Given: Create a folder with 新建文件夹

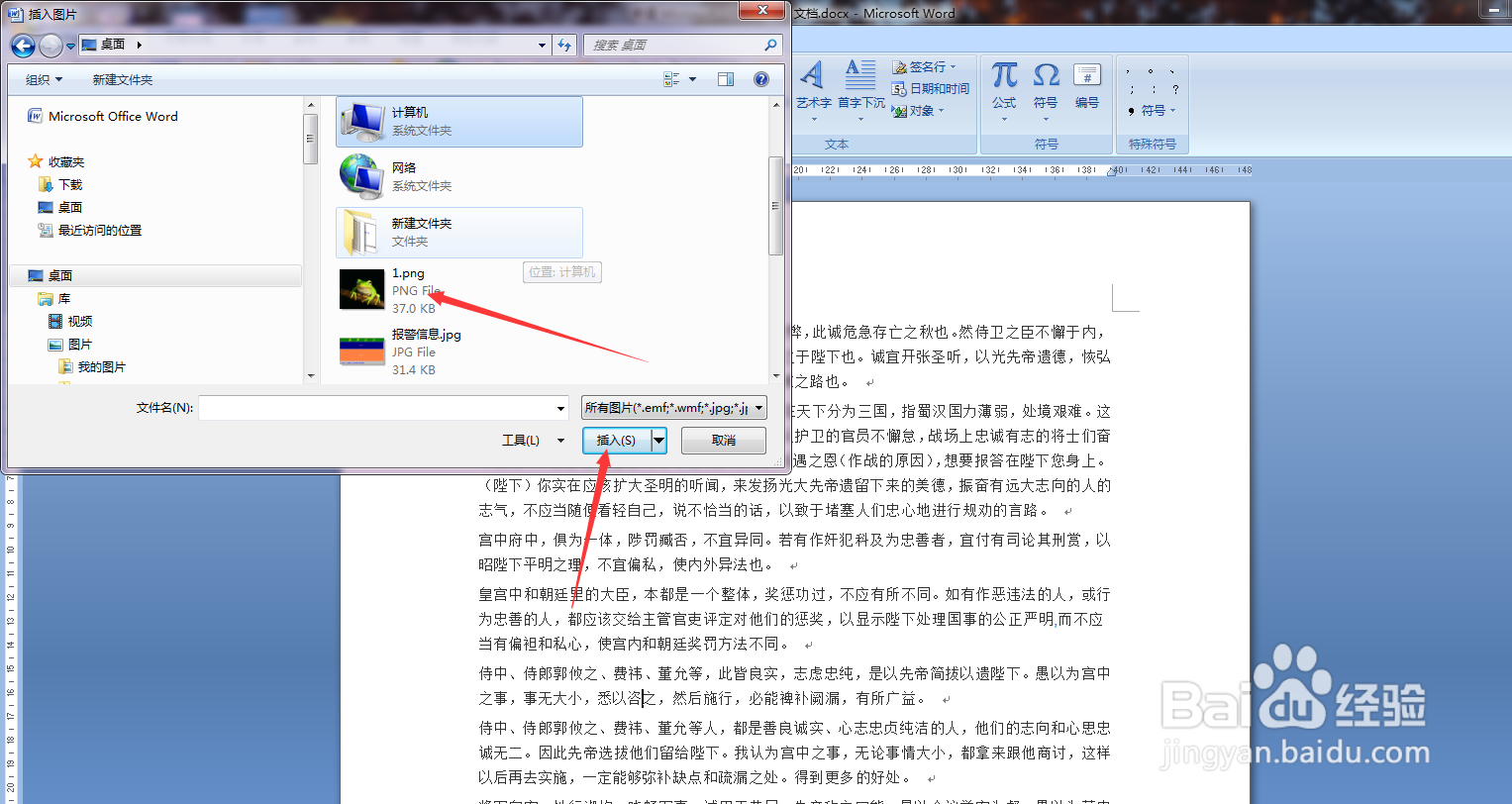Looking at the screenshot, I should point(123,79).
